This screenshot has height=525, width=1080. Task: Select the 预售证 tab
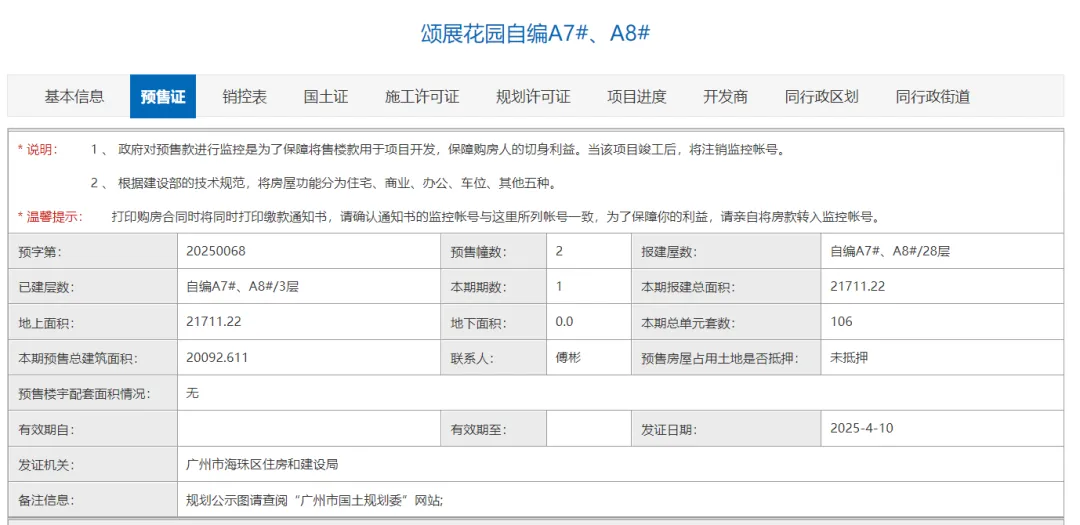(x=163, y=96)
